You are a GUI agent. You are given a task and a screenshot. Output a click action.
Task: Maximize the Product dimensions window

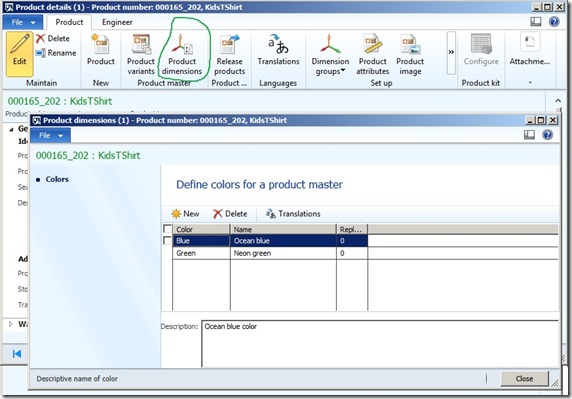click(541, 120)
